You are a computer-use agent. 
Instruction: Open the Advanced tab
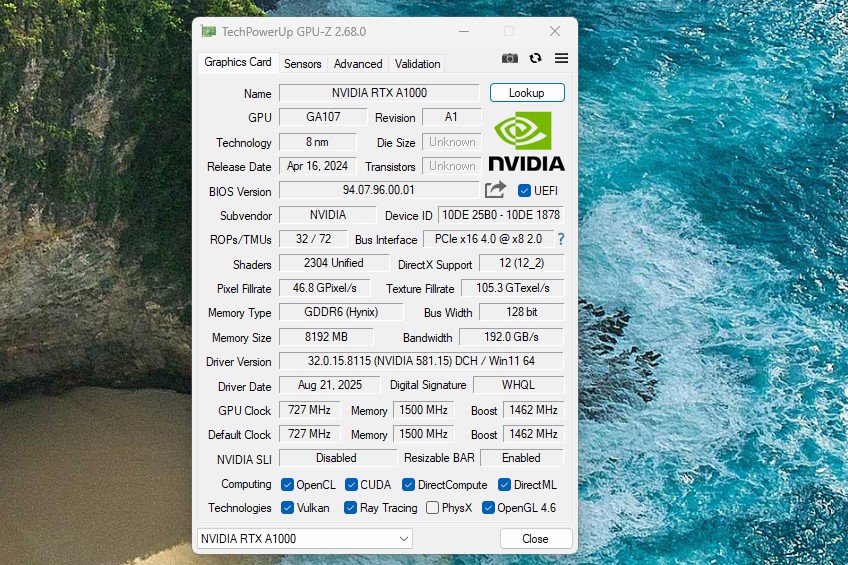tap(358, 63)
